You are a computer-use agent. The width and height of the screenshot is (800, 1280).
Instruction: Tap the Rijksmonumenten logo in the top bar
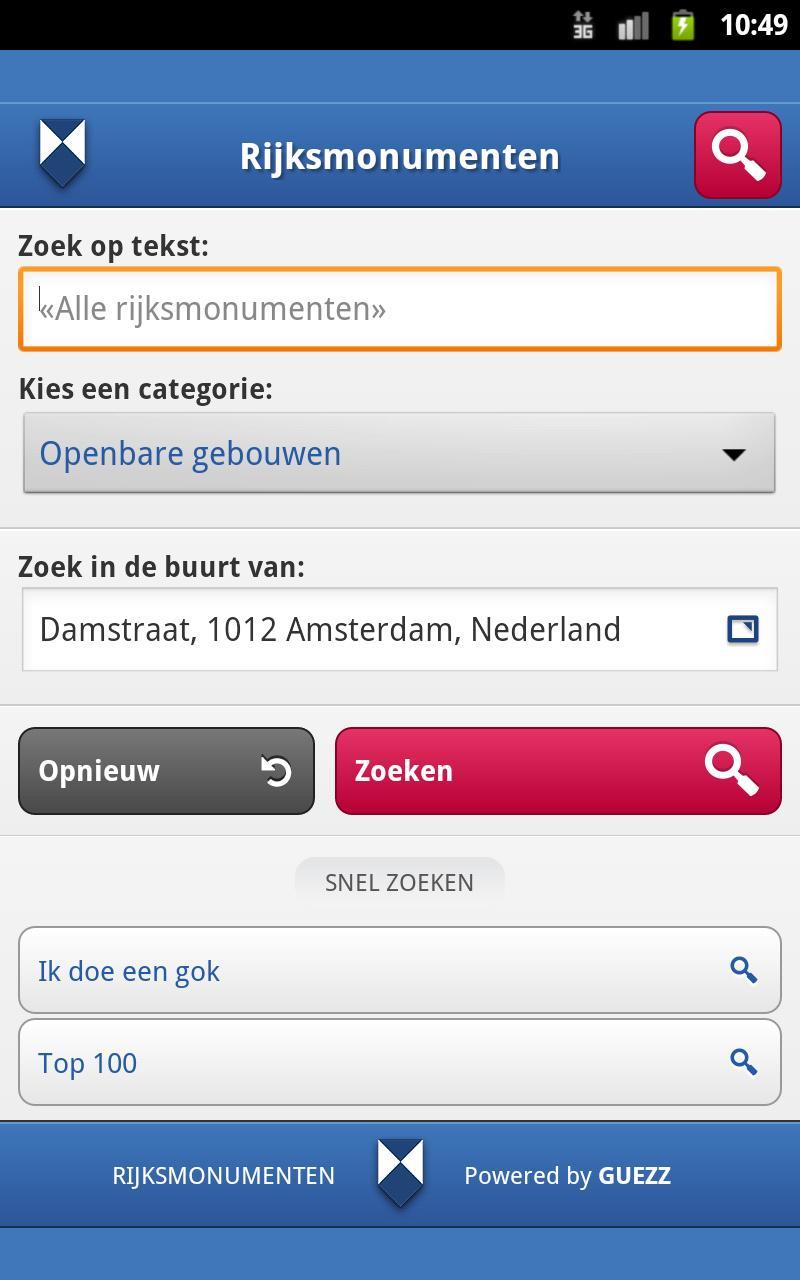point(62,152)
